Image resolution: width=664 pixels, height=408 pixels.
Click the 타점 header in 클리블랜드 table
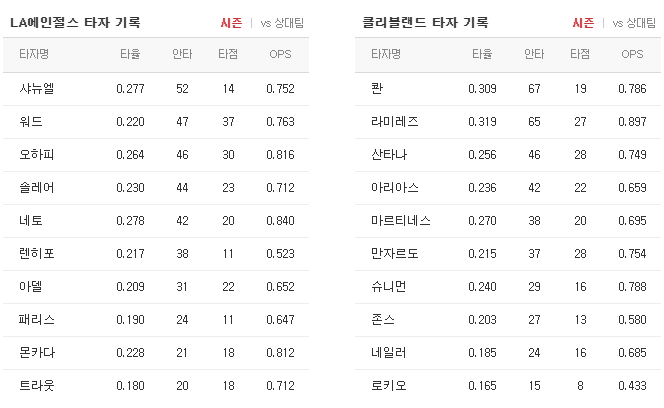click(x=580, y=54)
